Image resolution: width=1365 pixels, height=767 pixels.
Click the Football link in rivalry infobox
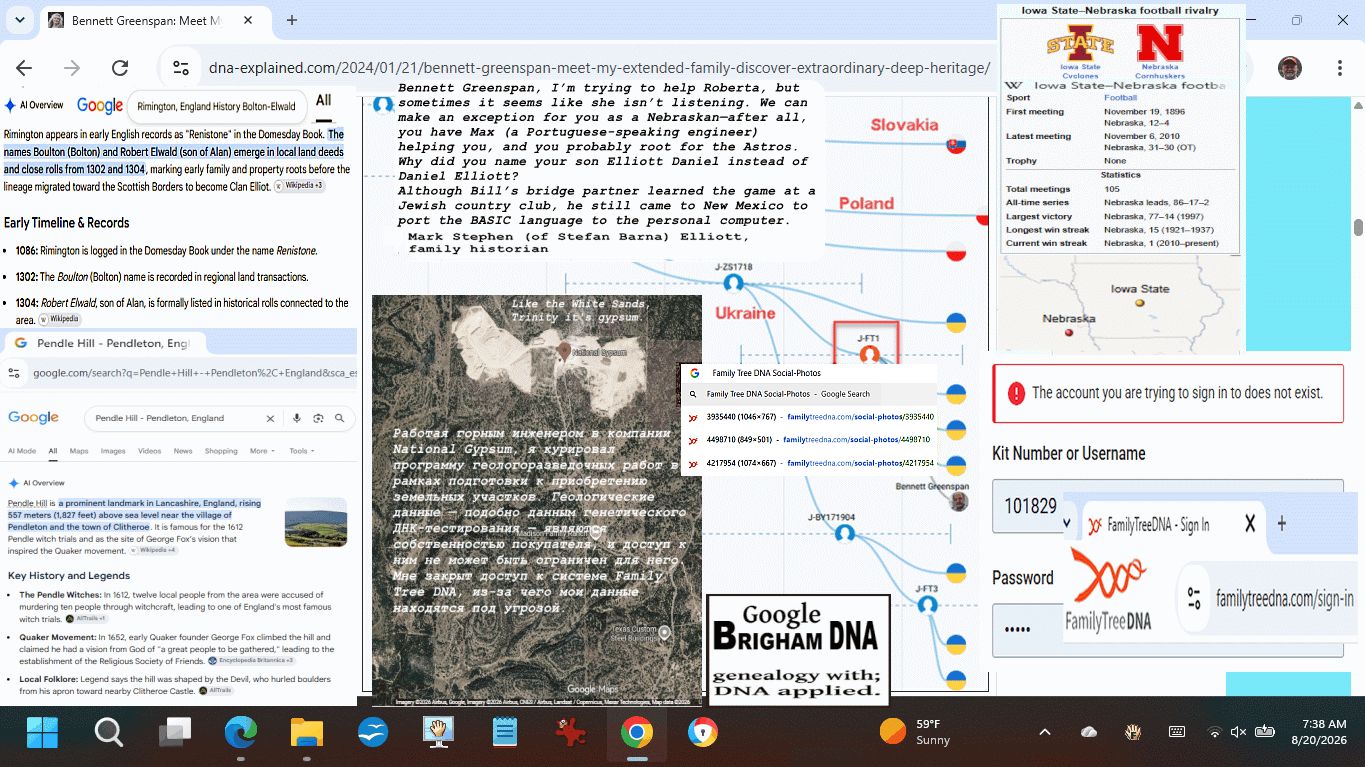1120,98
